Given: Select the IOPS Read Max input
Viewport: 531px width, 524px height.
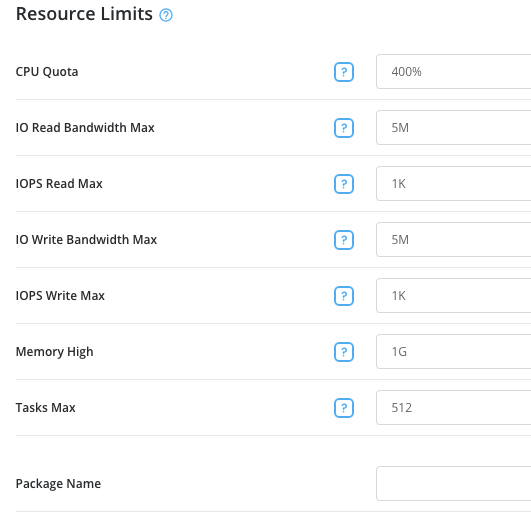Looking at the screenshot, I should tap(453, 184).
